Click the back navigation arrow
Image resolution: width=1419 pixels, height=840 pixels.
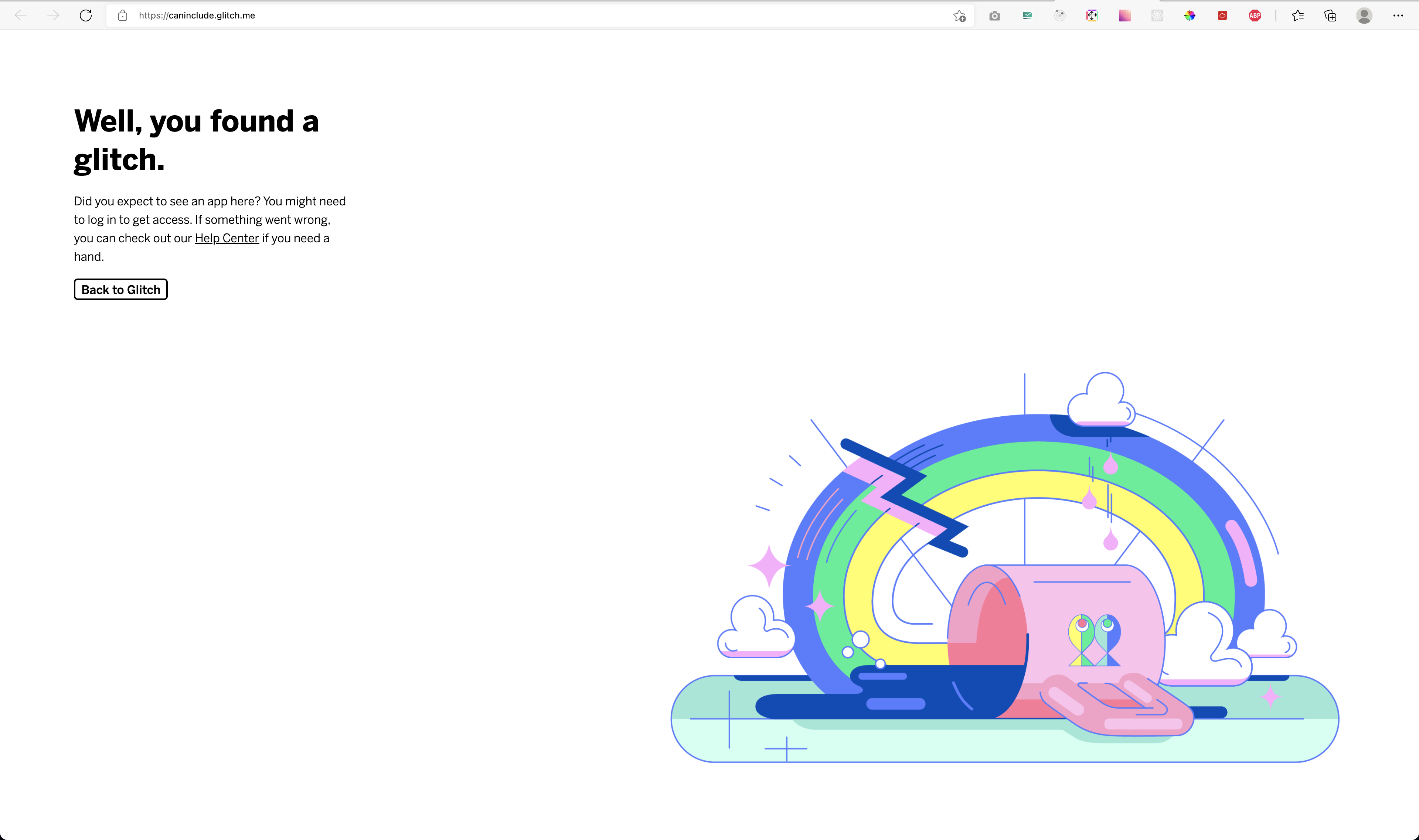(21, 15)
